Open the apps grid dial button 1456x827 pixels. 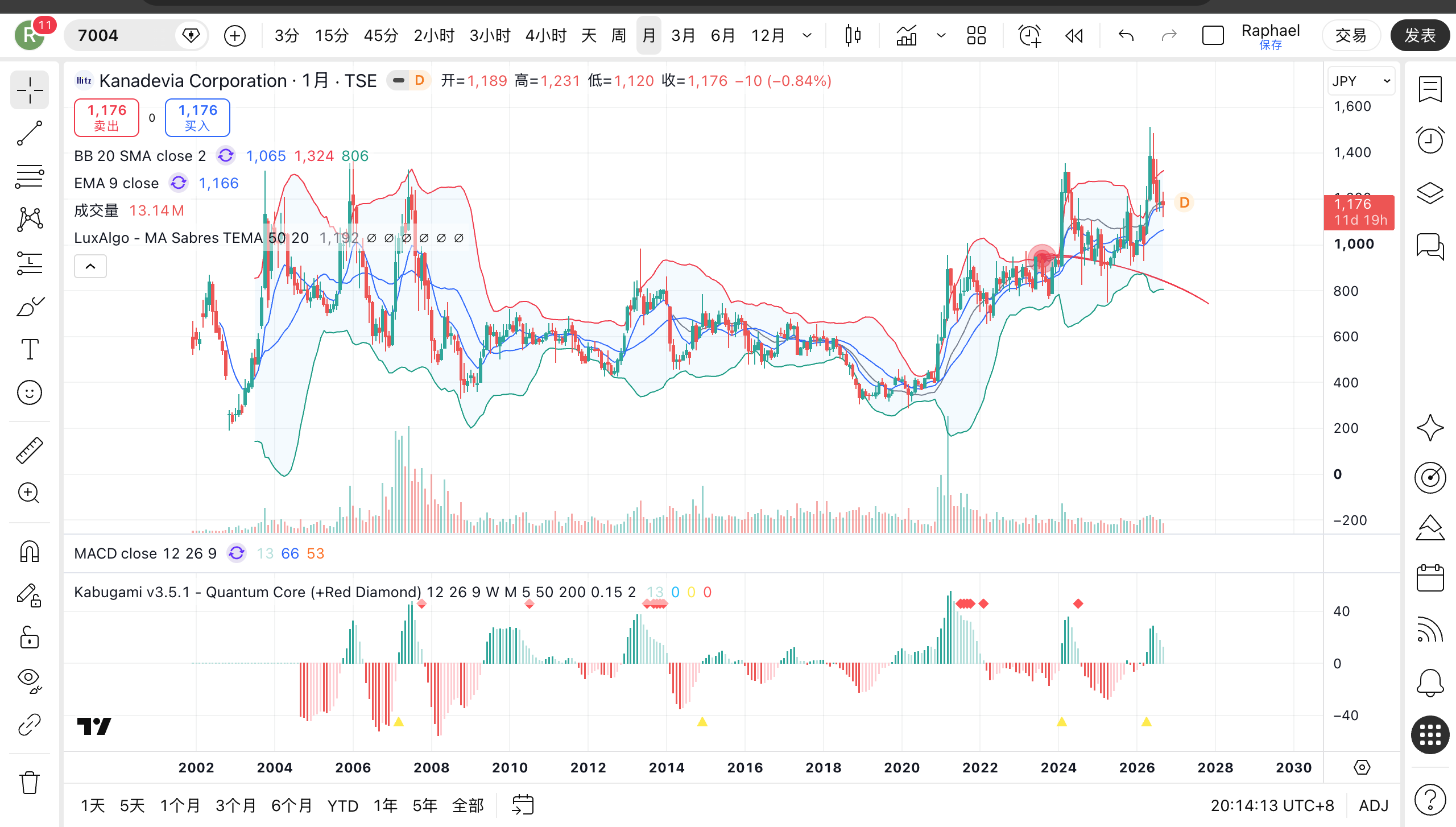1430,735
